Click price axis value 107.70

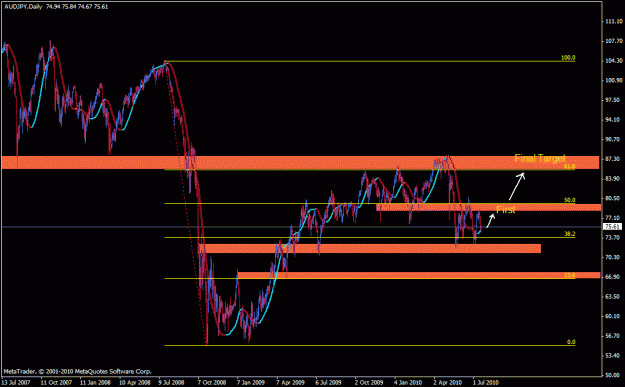614,41
